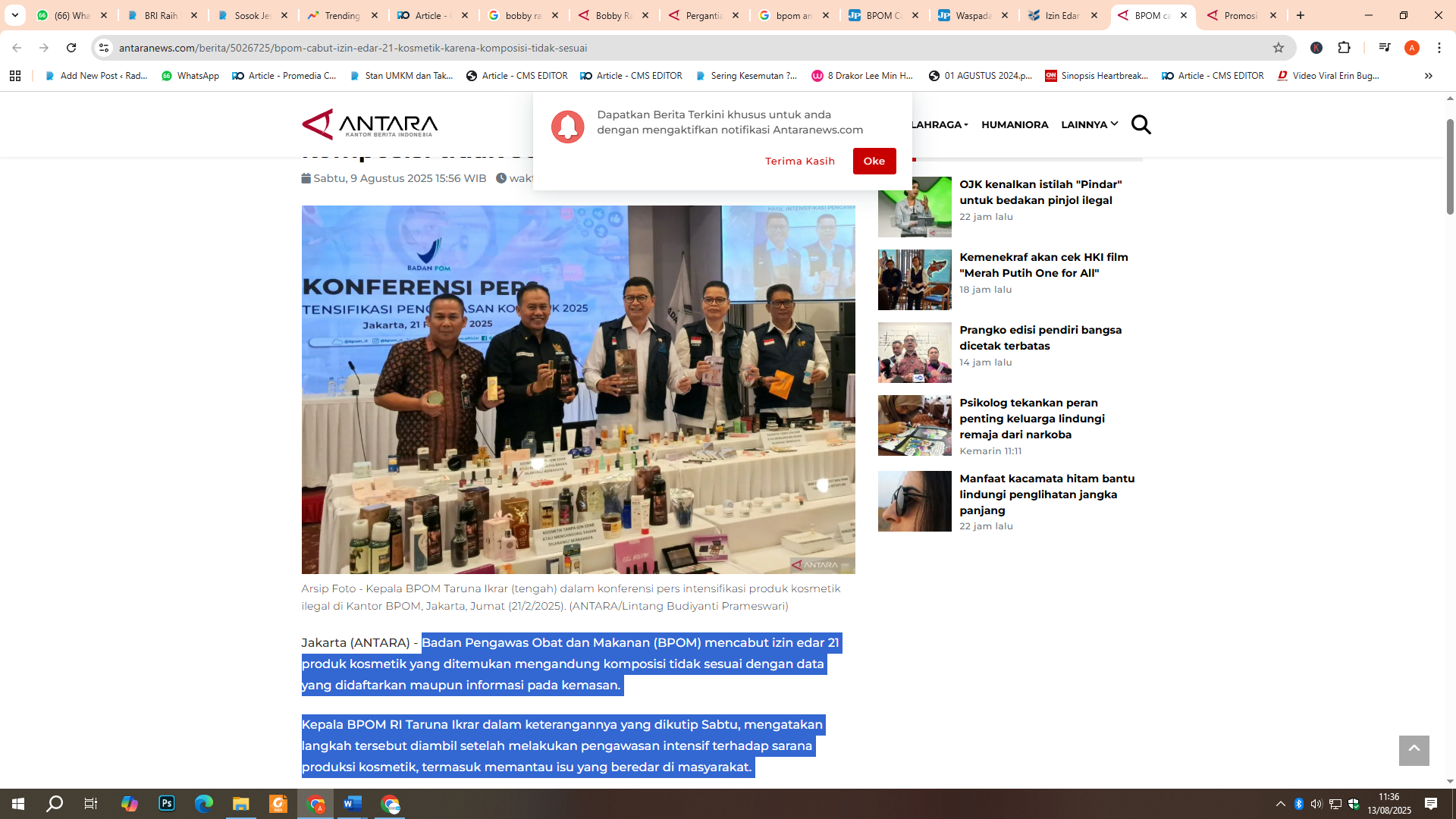This screenshot has width=1456, height=819.
Task: Open Microsoft Edge from the taskbar
Action: tap(204, 804)
